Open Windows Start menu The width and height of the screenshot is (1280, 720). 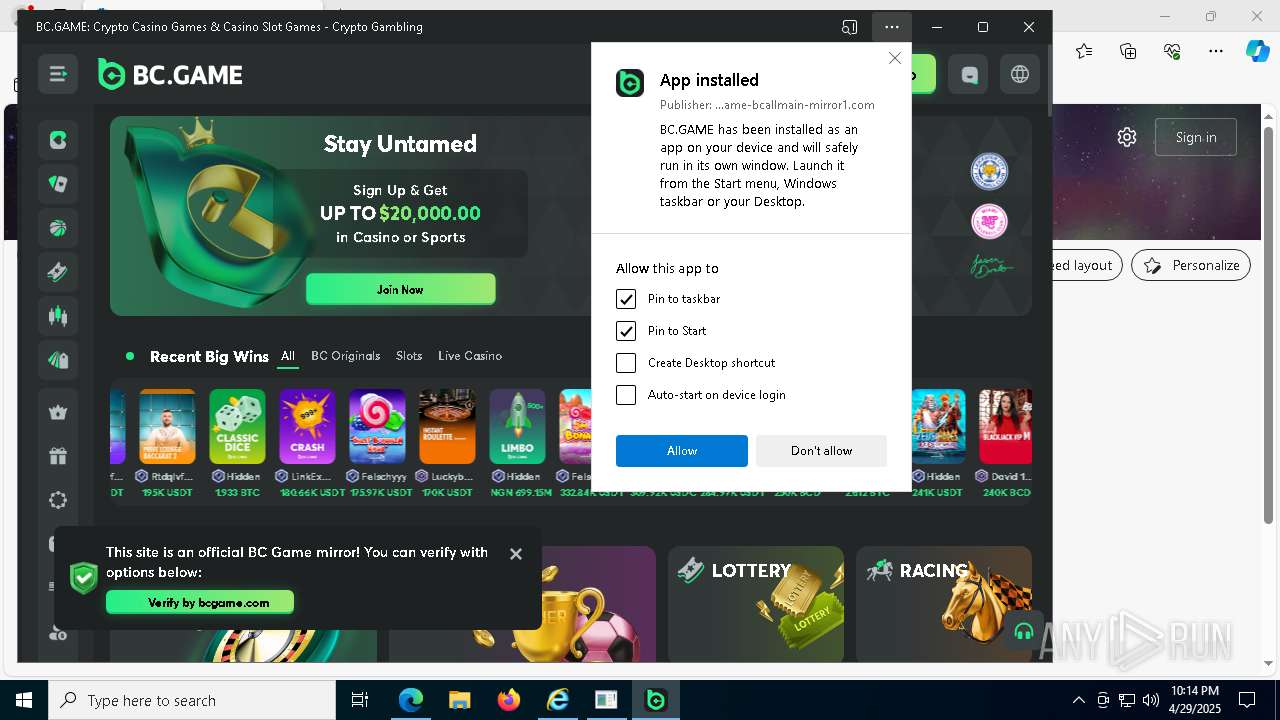click(24, 700)
